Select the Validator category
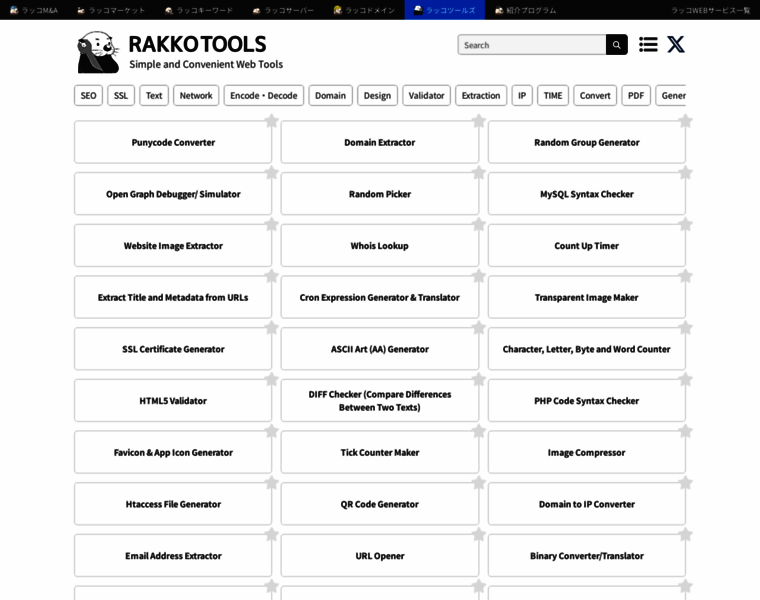 [x=427, y=95]
